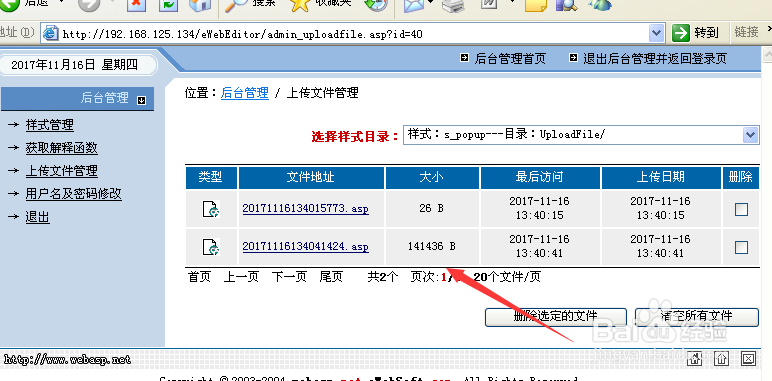Click the 删除选定的文件 button
This screenshot has width=772, height=381.
(x=555, y=317)
